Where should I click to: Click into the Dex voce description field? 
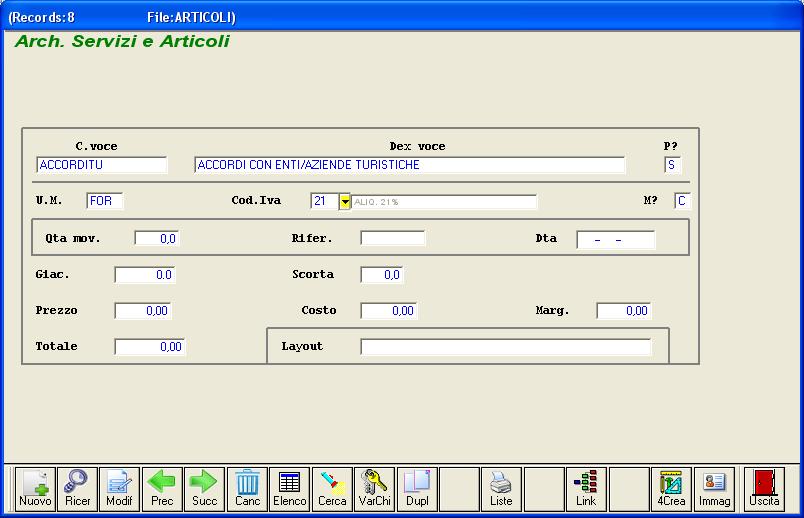(x=410, y=165)
